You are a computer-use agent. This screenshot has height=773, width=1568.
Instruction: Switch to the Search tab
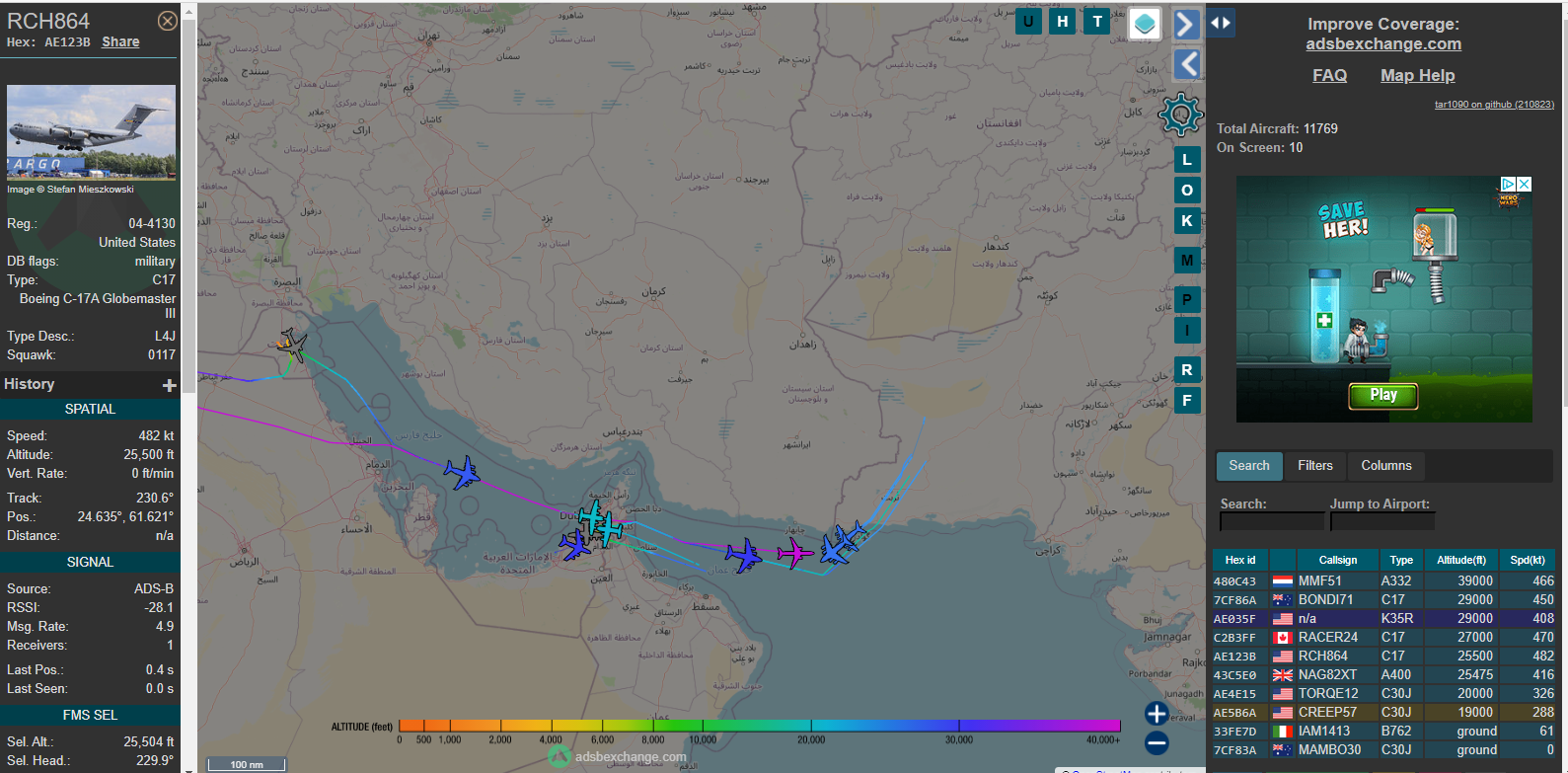tap(1249, 466)
